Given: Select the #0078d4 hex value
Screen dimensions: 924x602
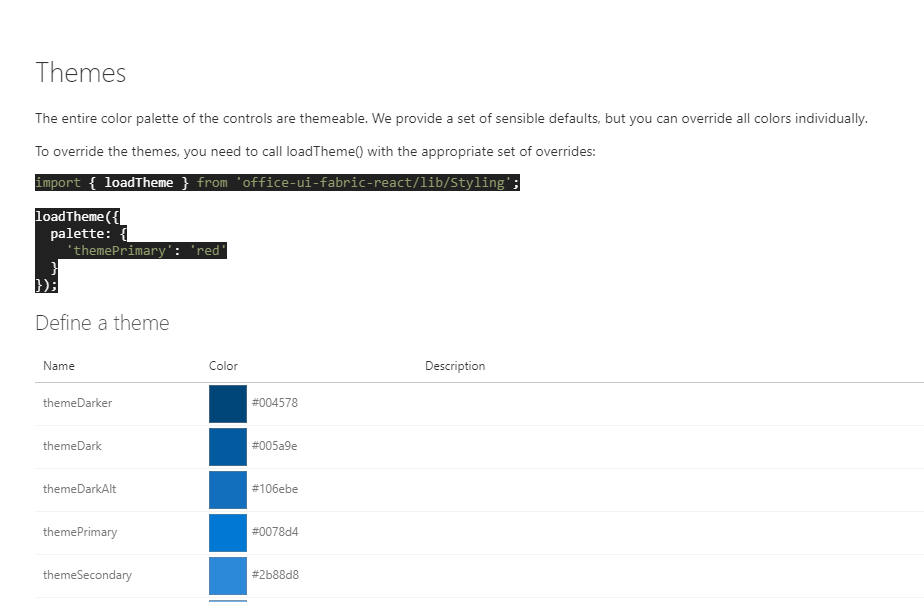Looking at the screenshot, I should point(275,532).
